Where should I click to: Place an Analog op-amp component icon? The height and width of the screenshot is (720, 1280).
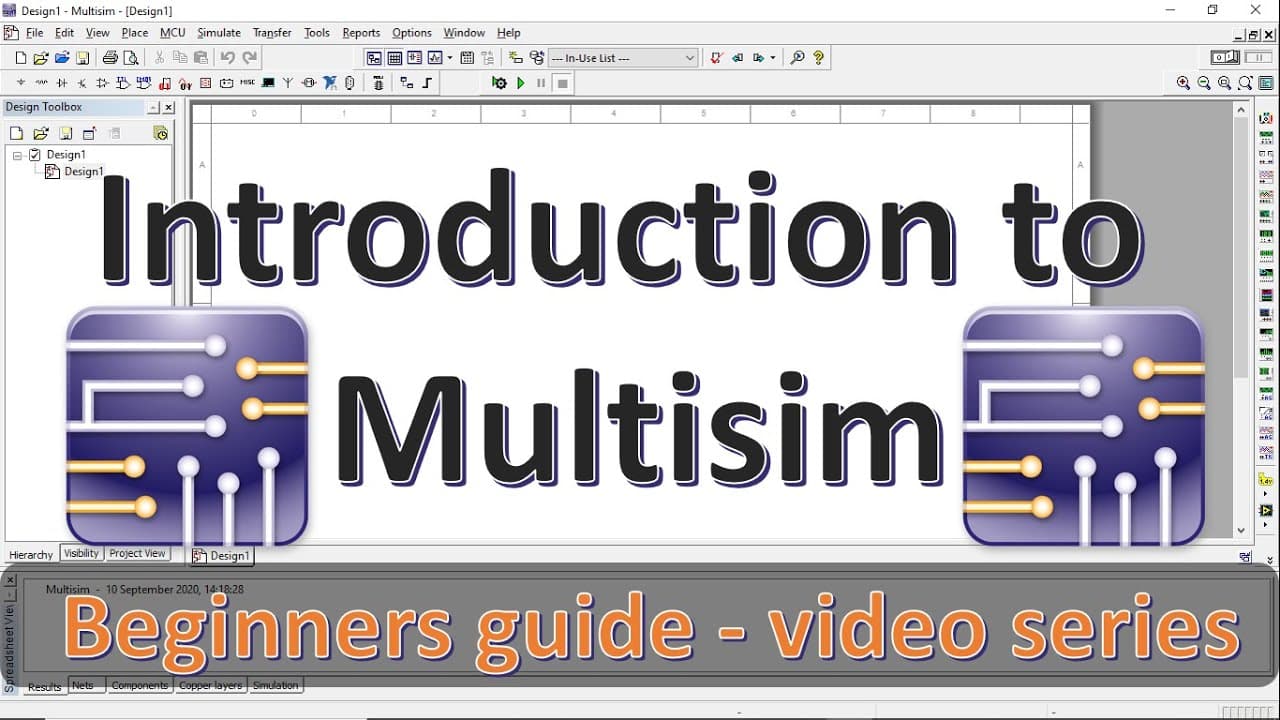(103, 83)
